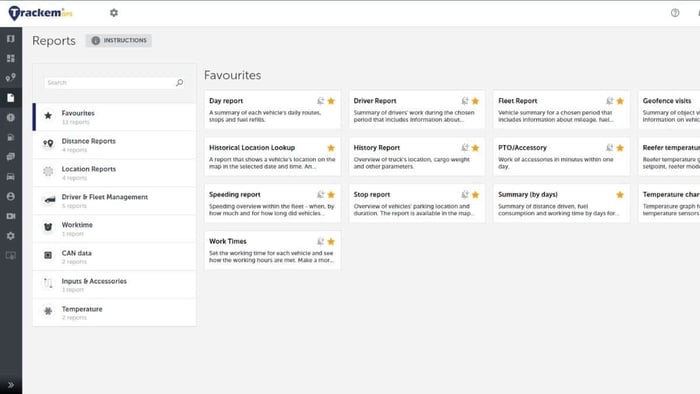Click the schedule bell icon on Day report
Viewport: 700px width, 394px height.
(x=320, y=101)
